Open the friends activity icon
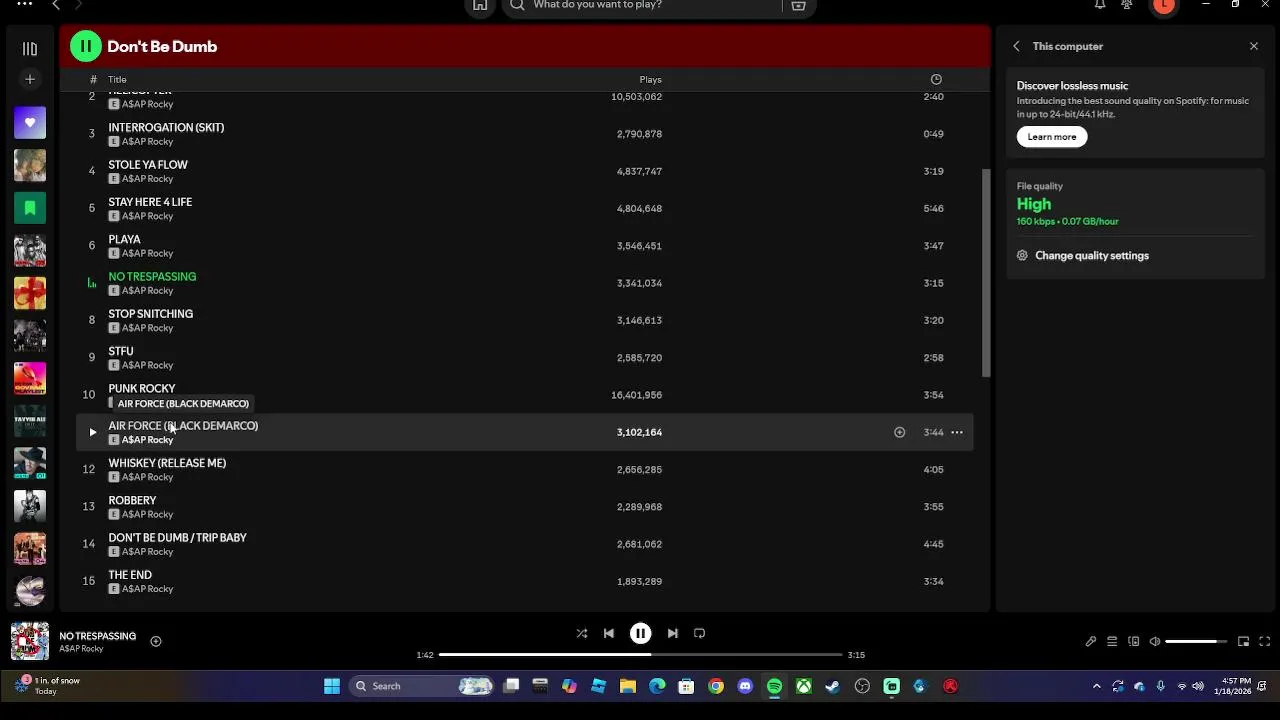1280x720 pixels. coord(1127,5)
